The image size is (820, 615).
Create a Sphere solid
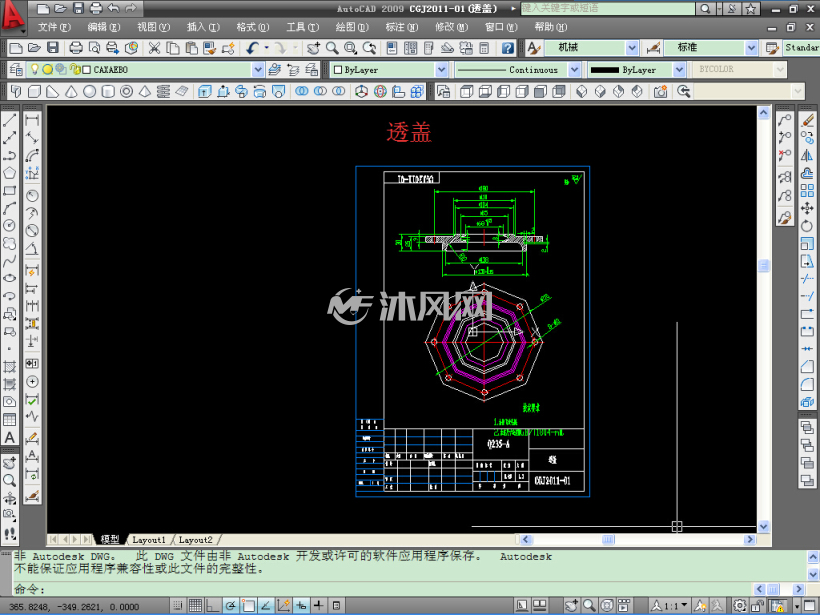click(x=89, y=92)
